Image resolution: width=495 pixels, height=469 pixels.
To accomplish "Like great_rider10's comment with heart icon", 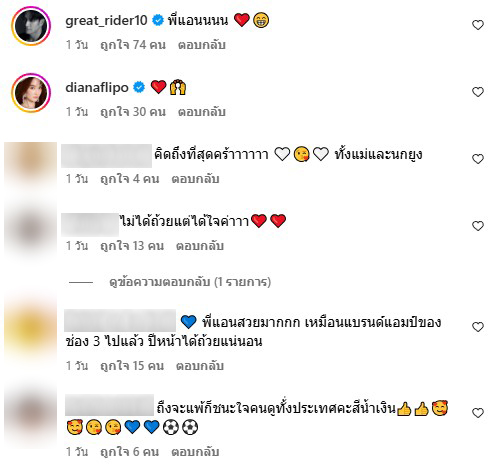I will click(478, 25).
